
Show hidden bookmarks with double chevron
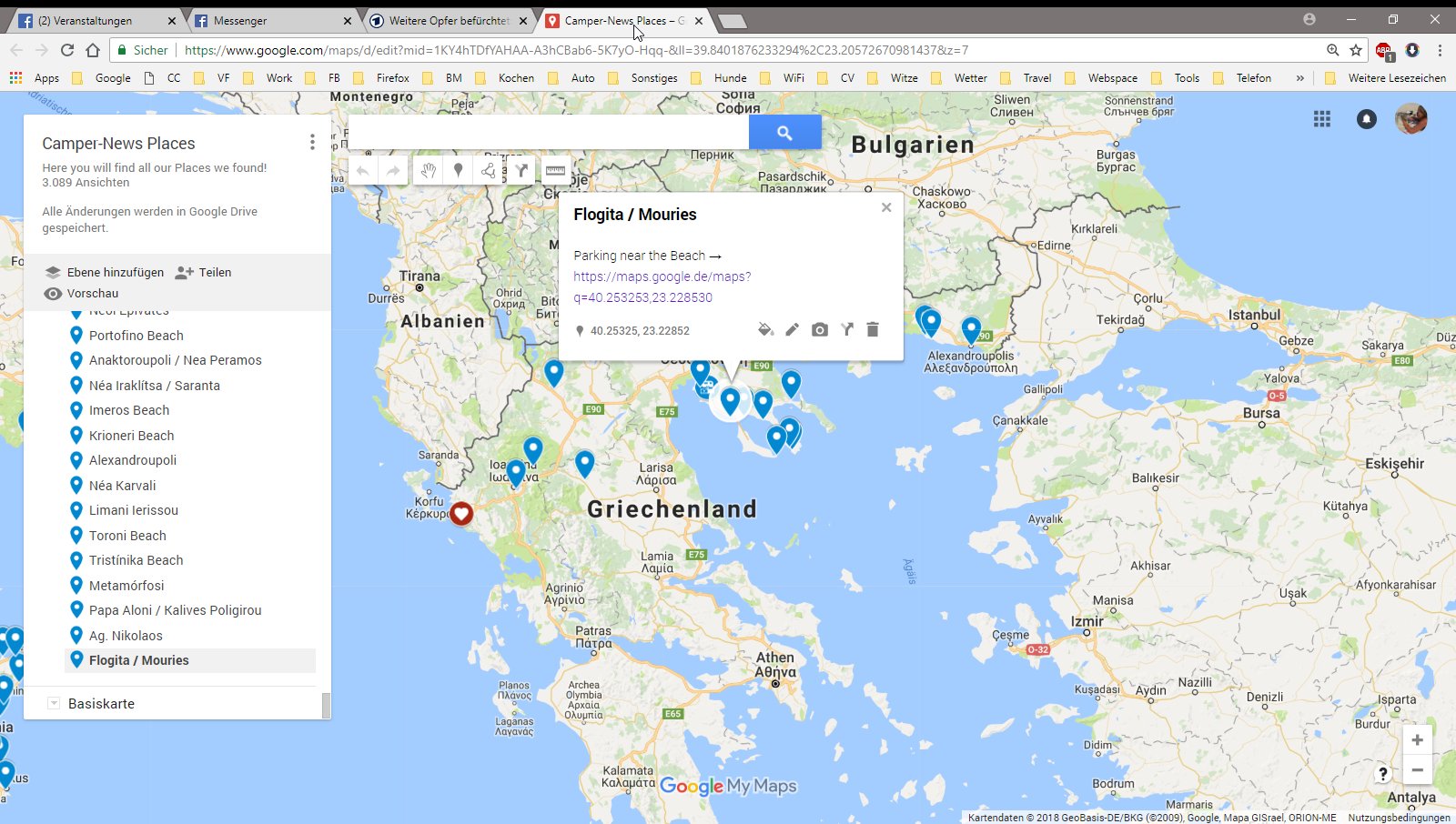[1300, 78]
